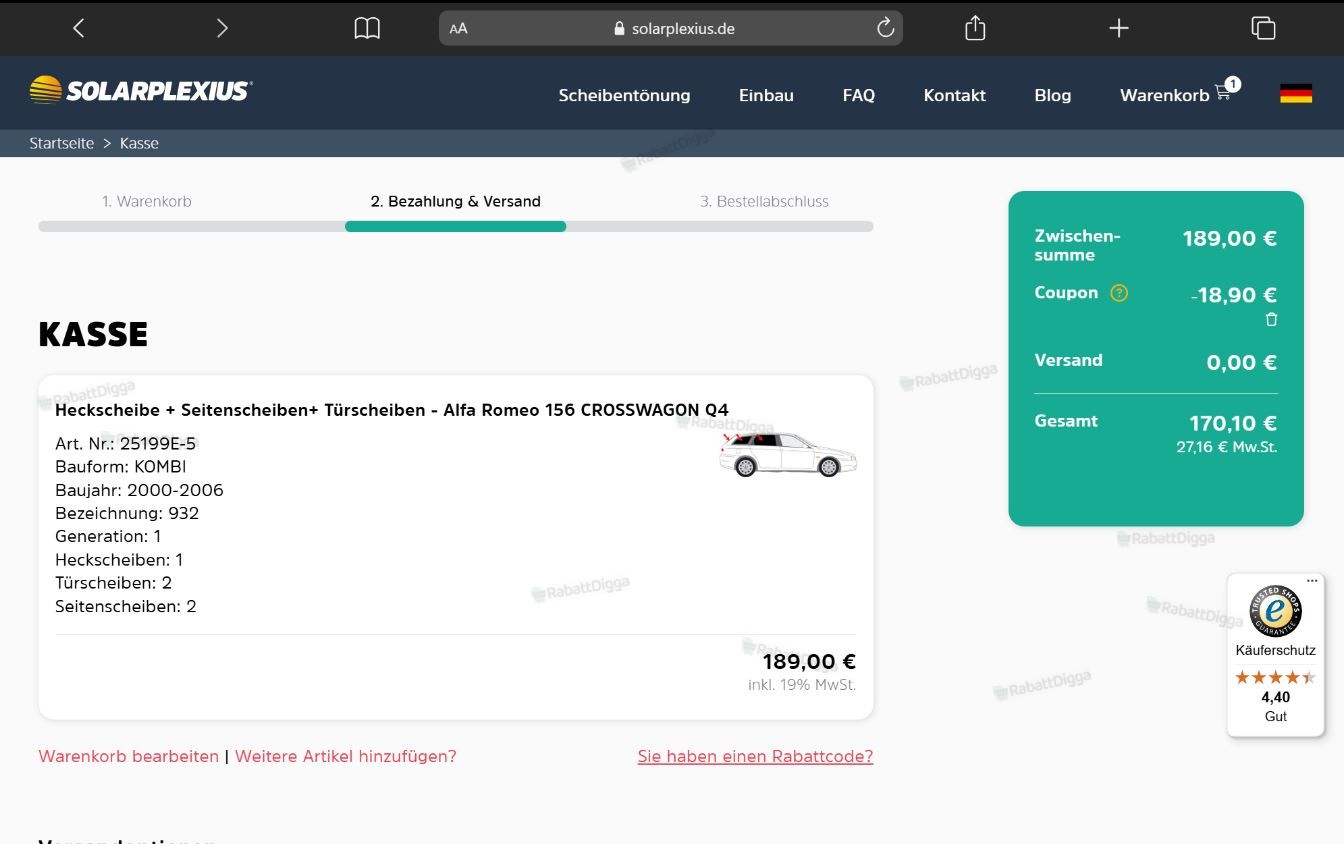Click the Baujahr: 2000-2006 line
This screenshot has height=844, width=1344.
[x=139, y=490]
